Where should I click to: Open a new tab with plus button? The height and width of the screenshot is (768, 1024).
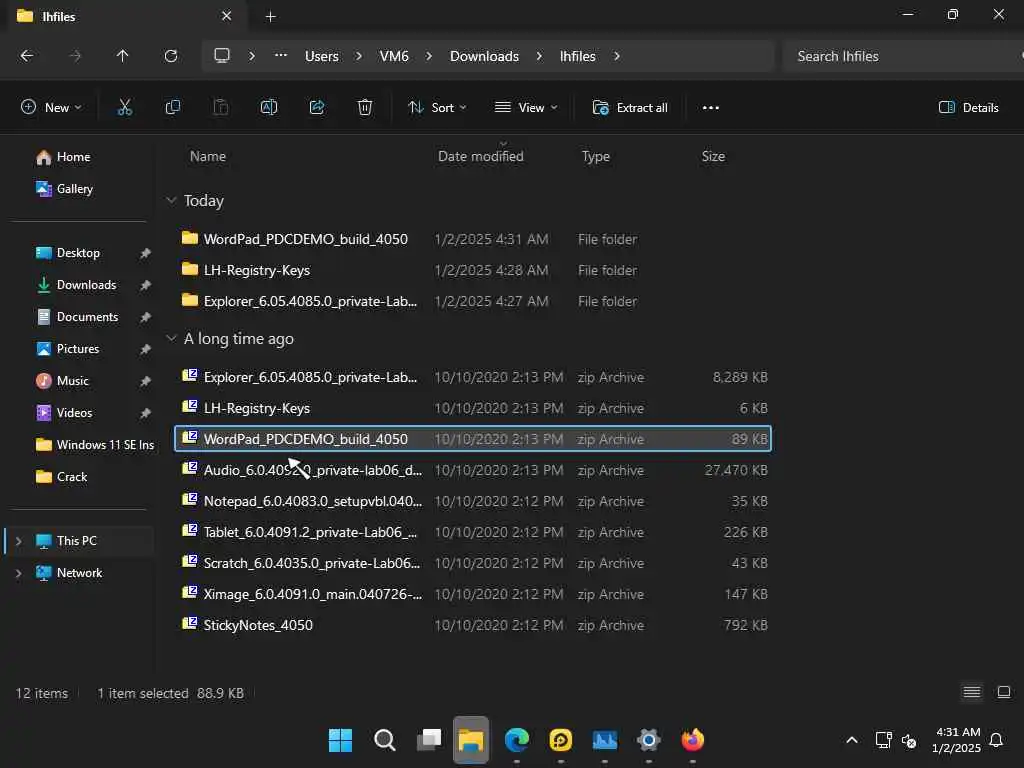pyautogui.click(x=270, y=16)
